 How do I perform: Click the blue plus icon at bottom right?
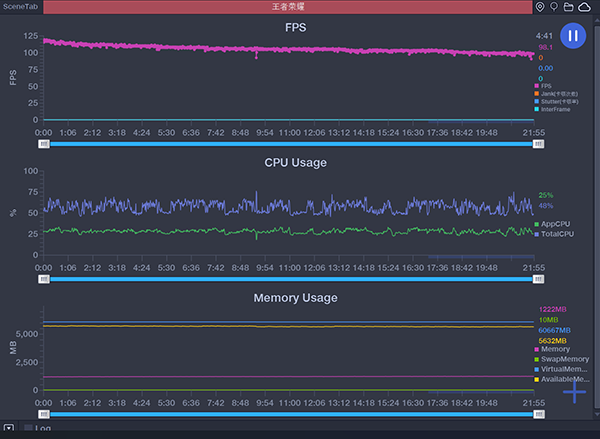pos(574,392)
